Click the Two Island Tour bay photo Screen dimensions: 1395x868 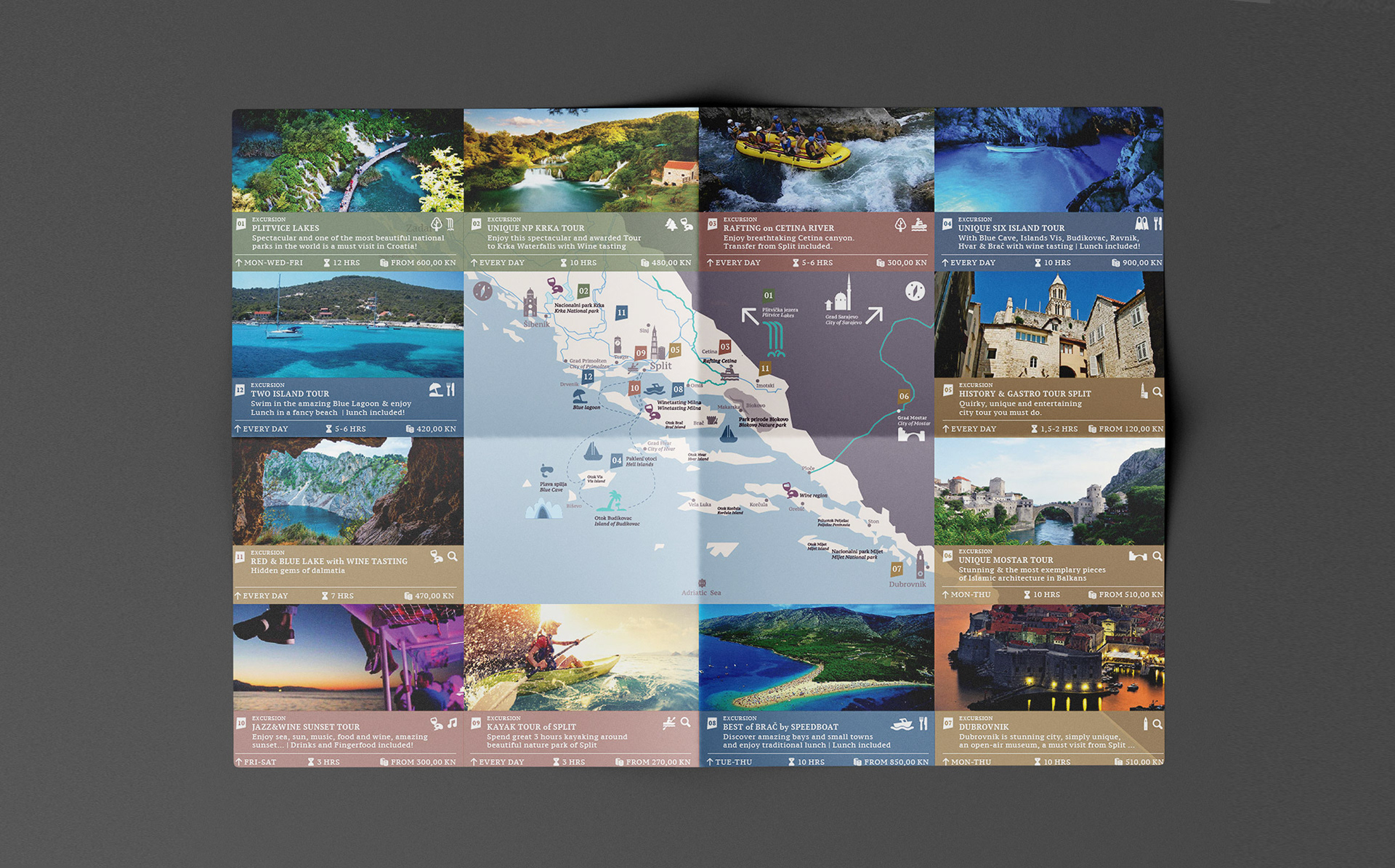(x=348, y=325)
